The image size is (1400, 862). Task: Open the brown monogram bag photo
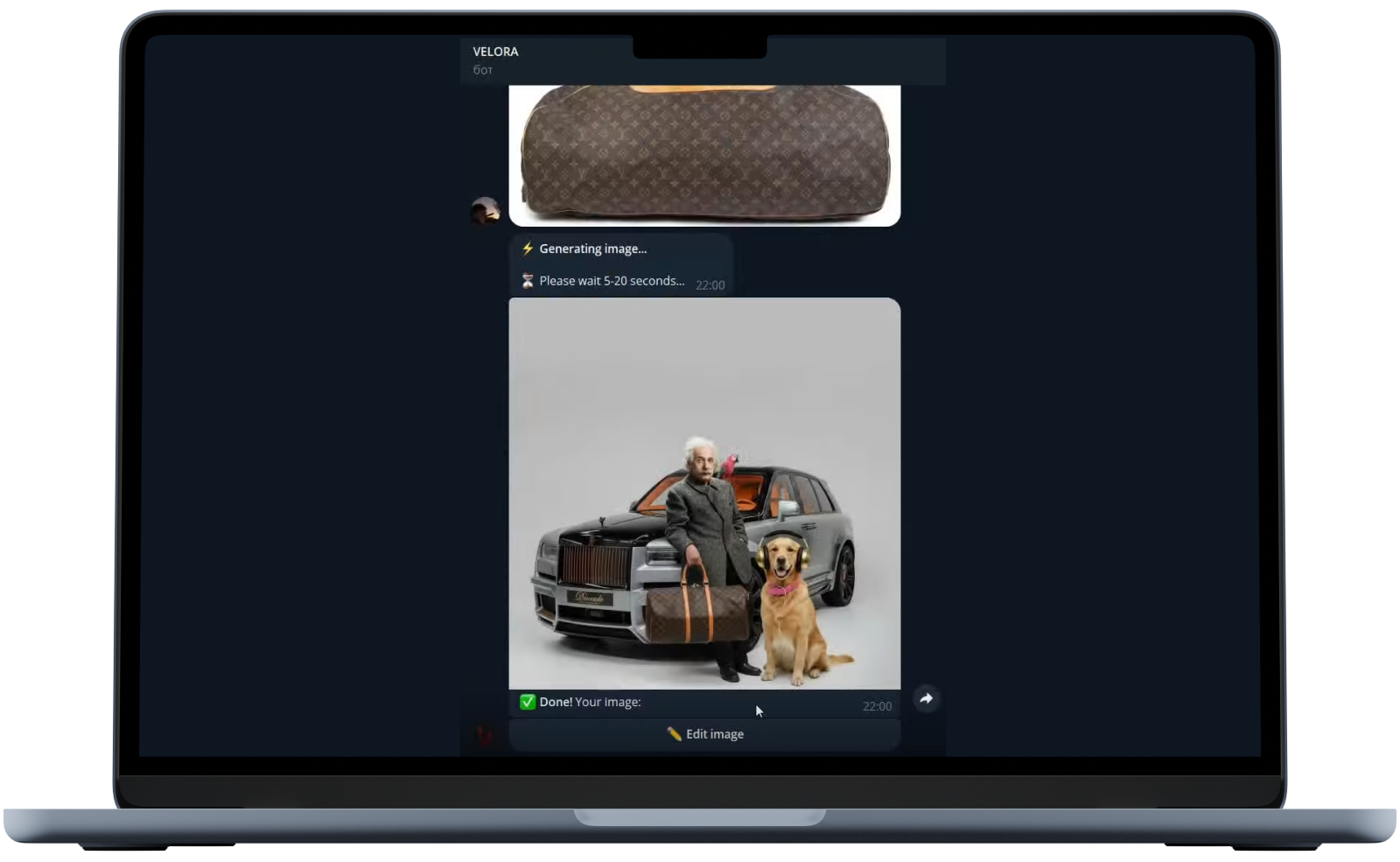pos(704,155)
